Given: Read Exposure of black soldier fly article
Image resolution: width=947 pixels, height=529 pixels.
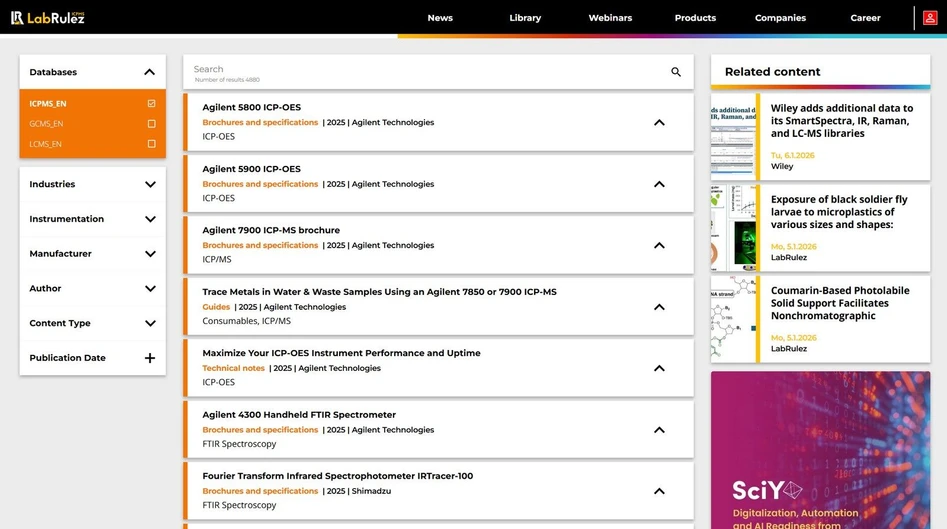Looking at the screenshot, I should [x=839, y=212].
